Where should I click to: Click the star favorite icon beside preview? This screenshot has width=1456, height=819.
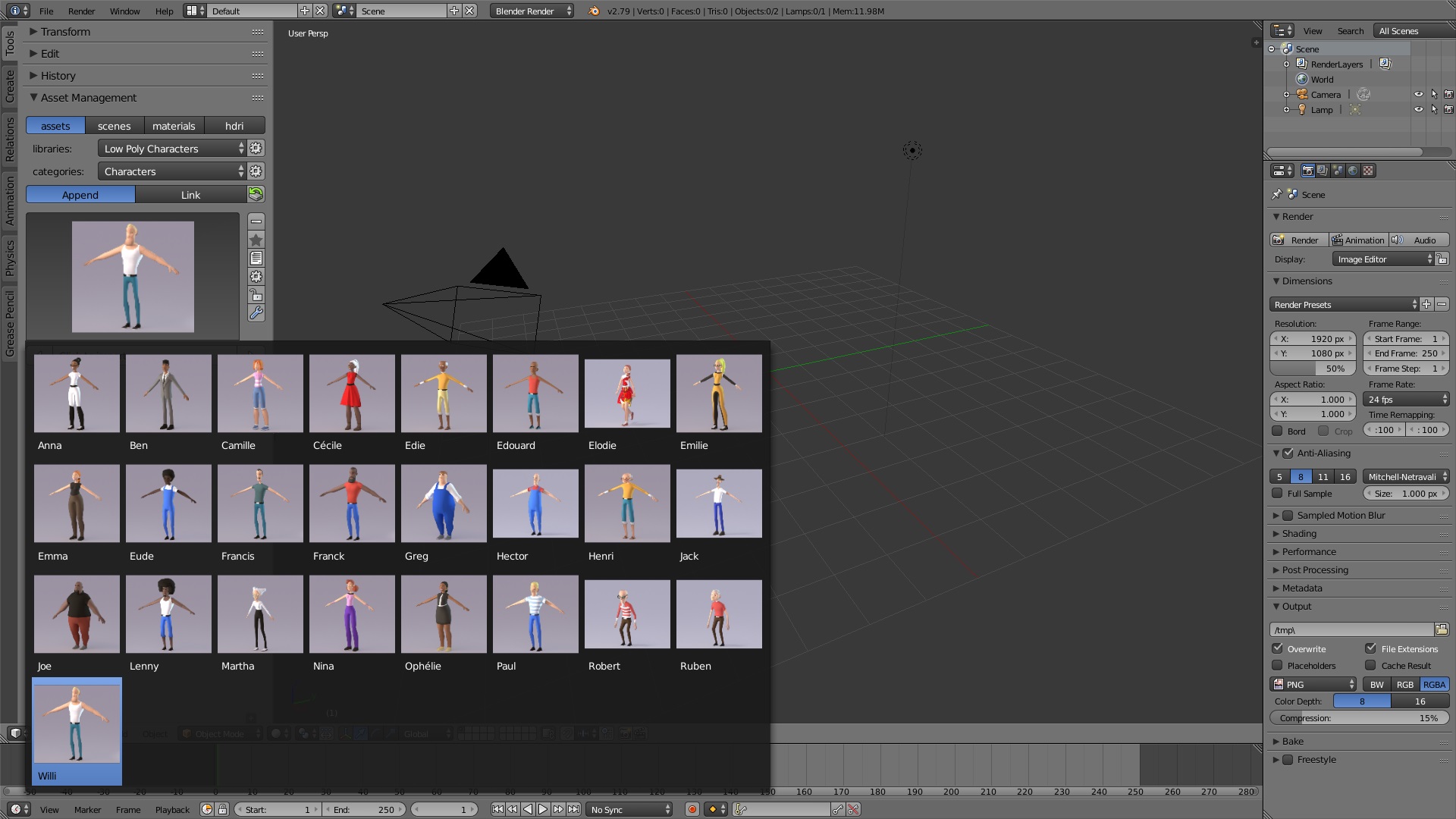(x=256, y=240)
